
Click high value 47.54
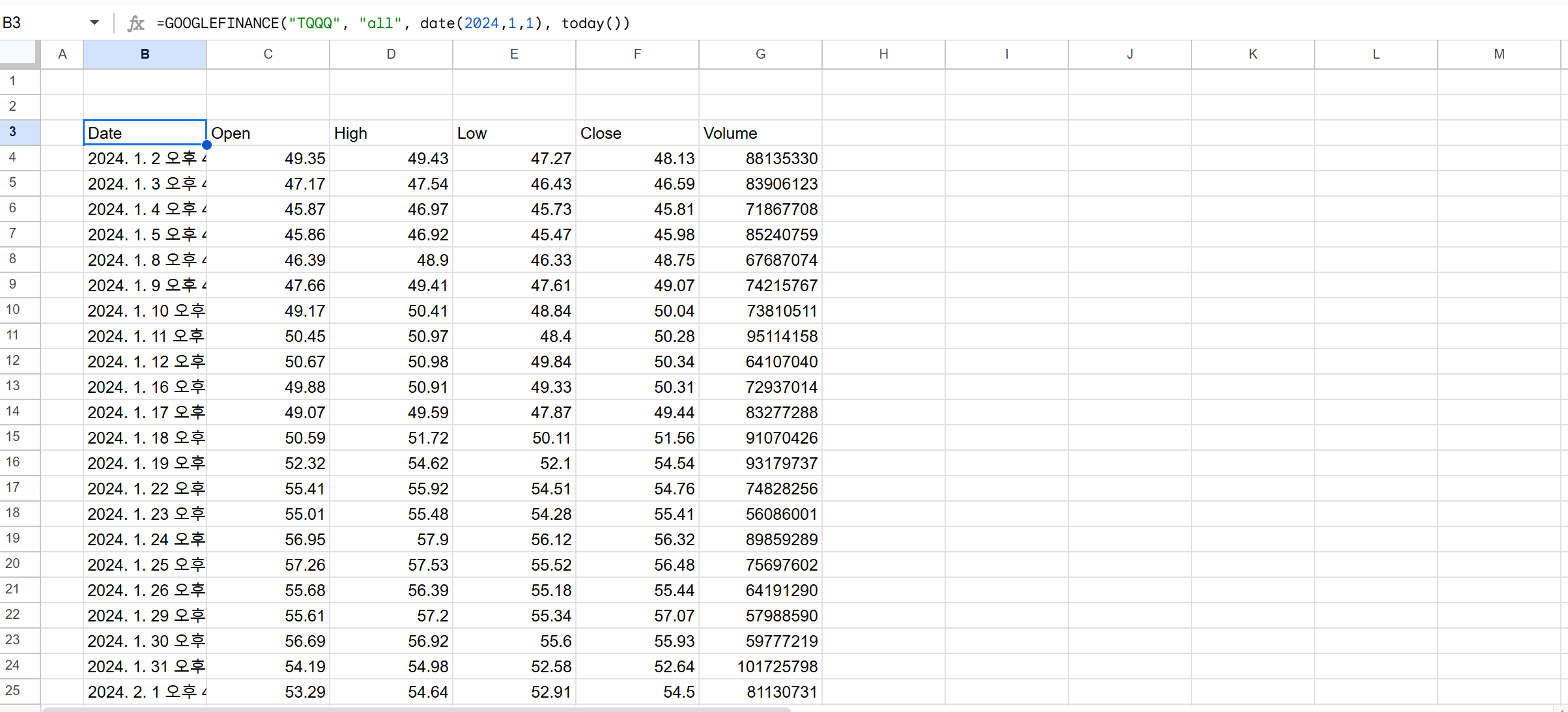click(391, 184)
